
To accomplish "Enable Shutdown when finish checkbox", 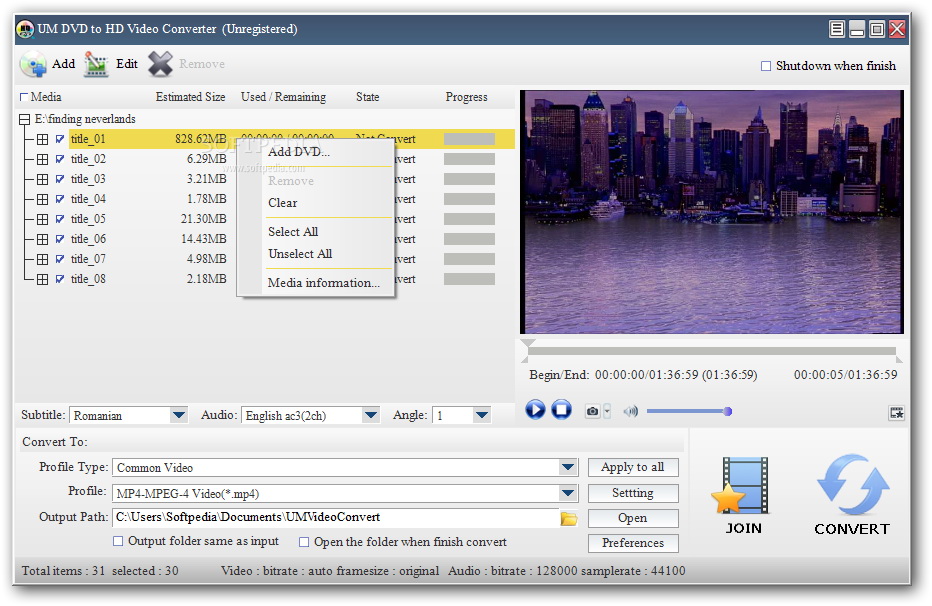I will click(x=766, y=66).
